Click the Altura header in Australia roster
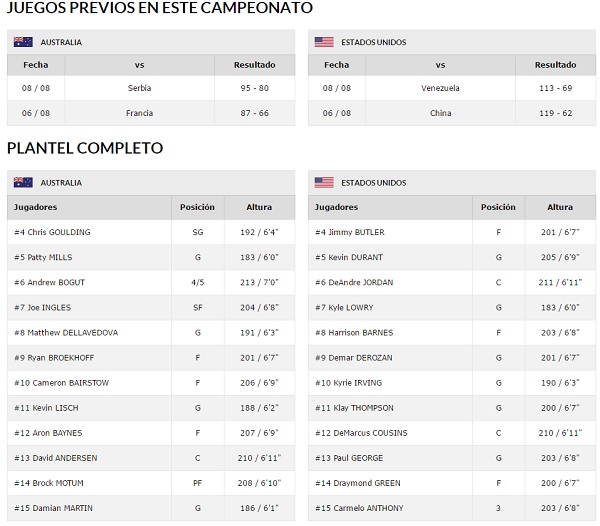The image size is (600, 526). pyautogui.click(x=259, y=207)
